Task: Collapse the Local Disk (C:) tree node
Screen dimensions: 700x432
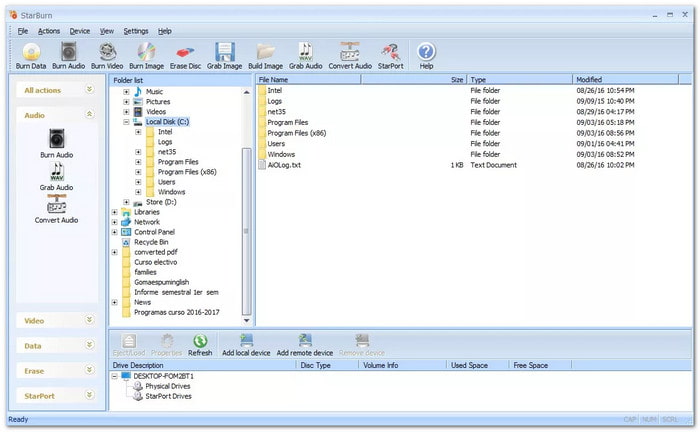Action: tap(126, 122)
